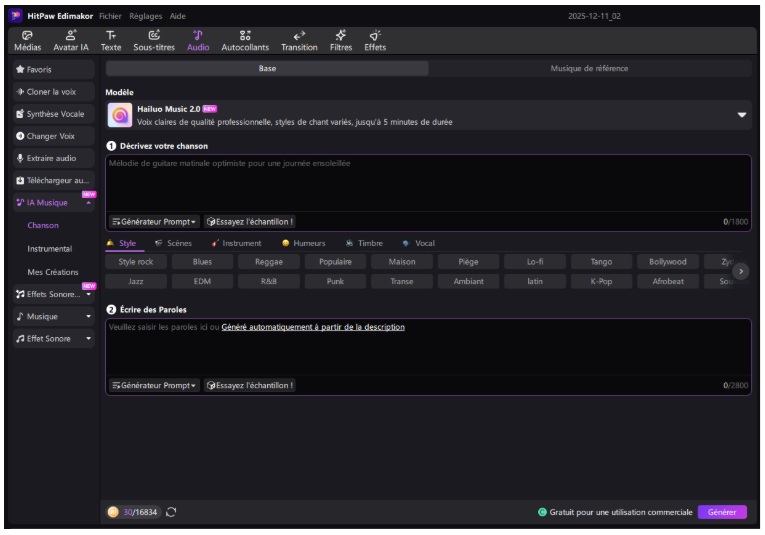Open the Sous-titres tool
This screenshot has height=535, width=765.
point(154,40)
